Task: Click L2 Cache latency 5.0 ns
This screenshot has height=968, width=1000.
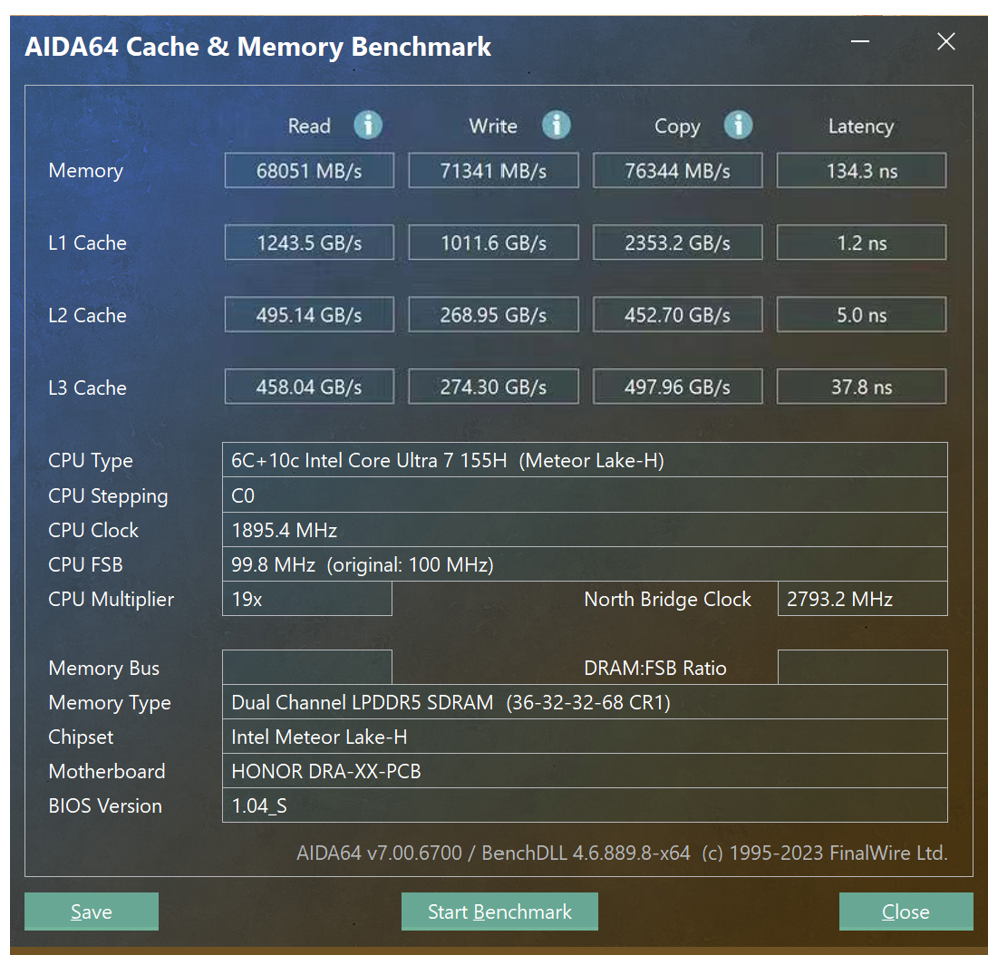Action: 862,314
